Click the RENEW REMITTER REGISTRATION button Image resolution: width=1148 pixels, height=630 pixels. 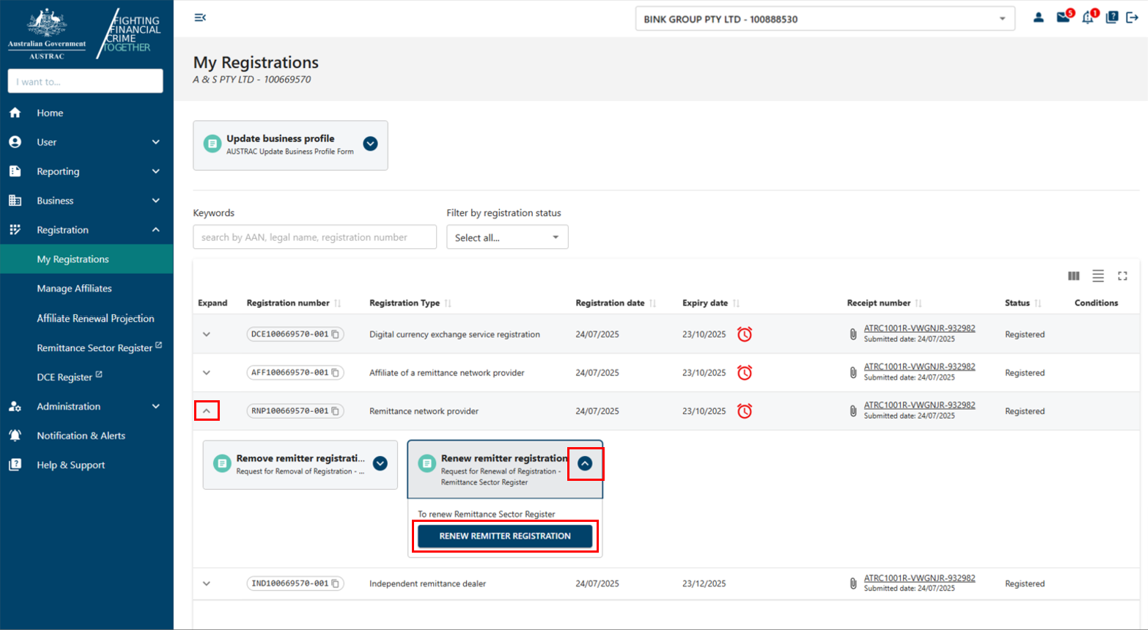tap(504, 536)
